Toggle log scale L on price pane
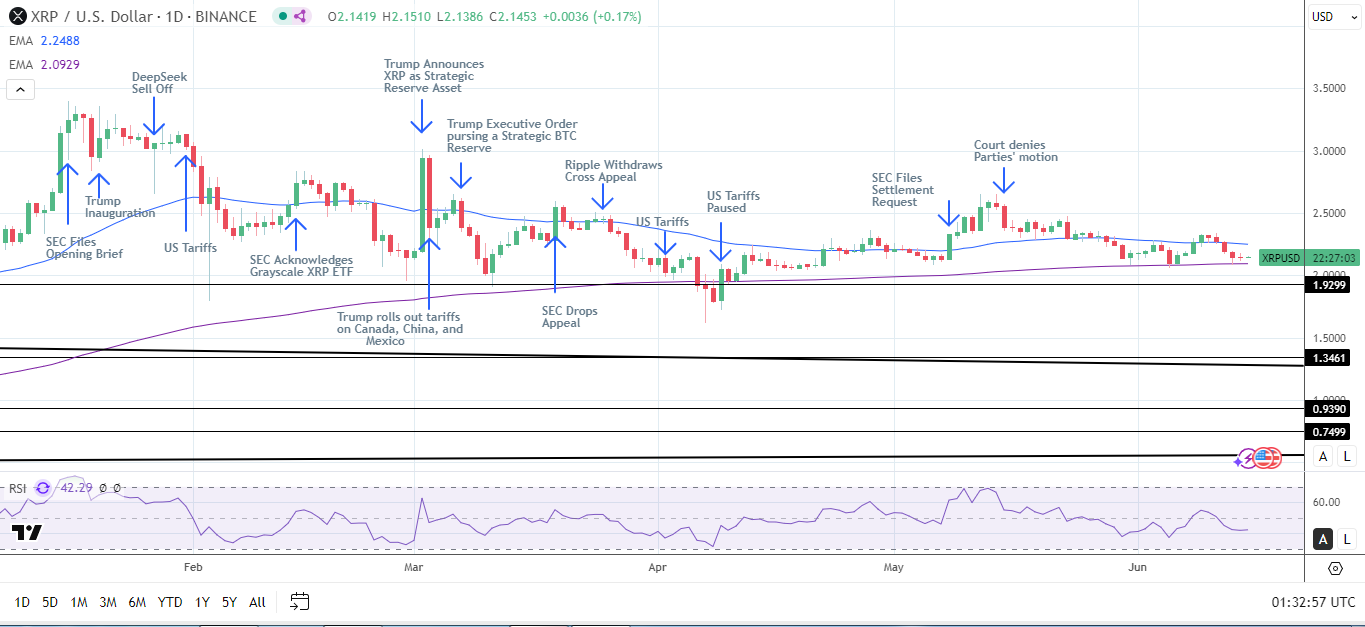Viewport: 1365px width, 627px height. 1347,457
